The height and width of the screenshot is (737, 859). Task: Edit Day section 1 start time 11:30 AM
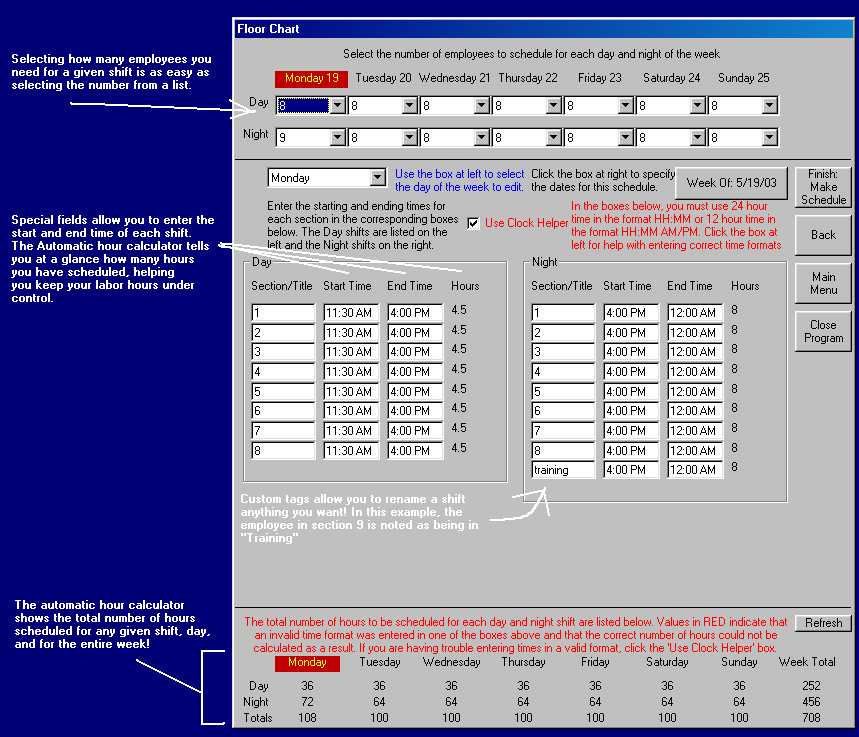point(351,312)
